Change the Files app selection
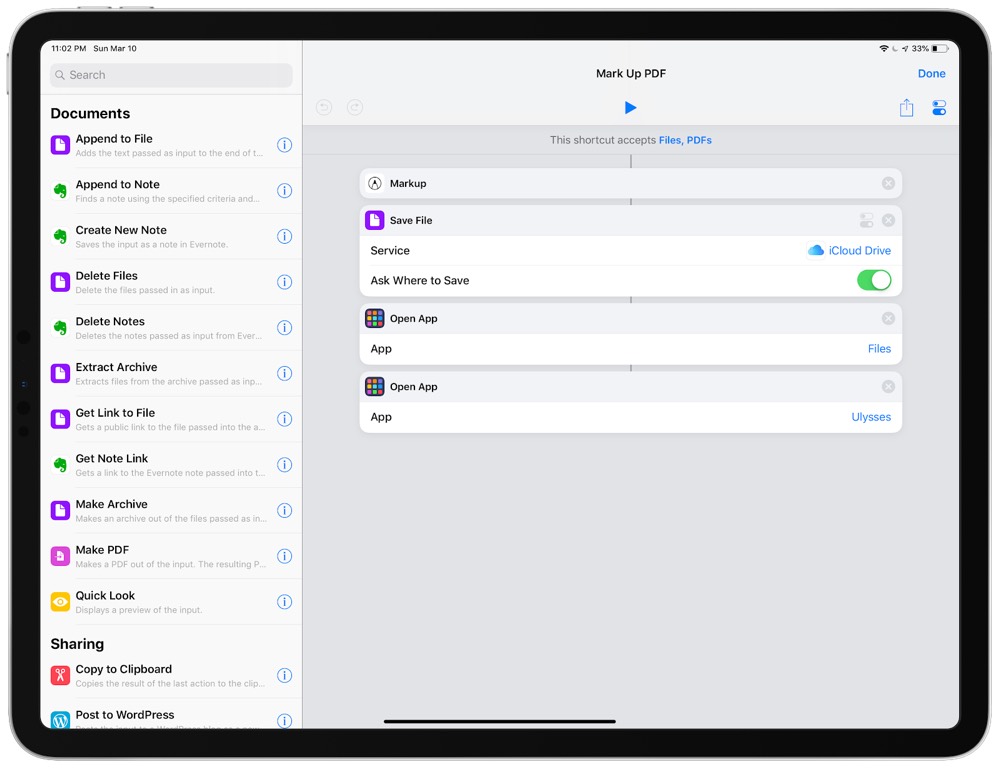 click(x=879, y=349)
